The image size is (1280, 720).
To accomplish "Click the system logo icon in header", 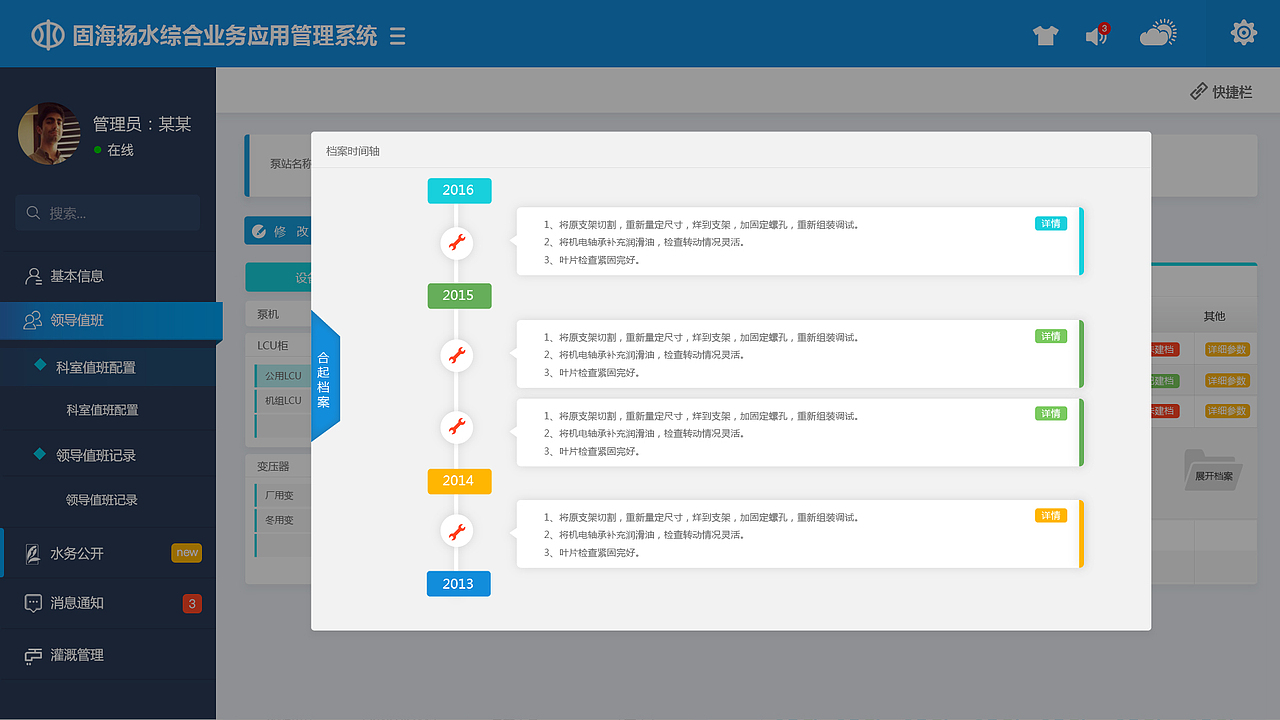I will [47, 35].
